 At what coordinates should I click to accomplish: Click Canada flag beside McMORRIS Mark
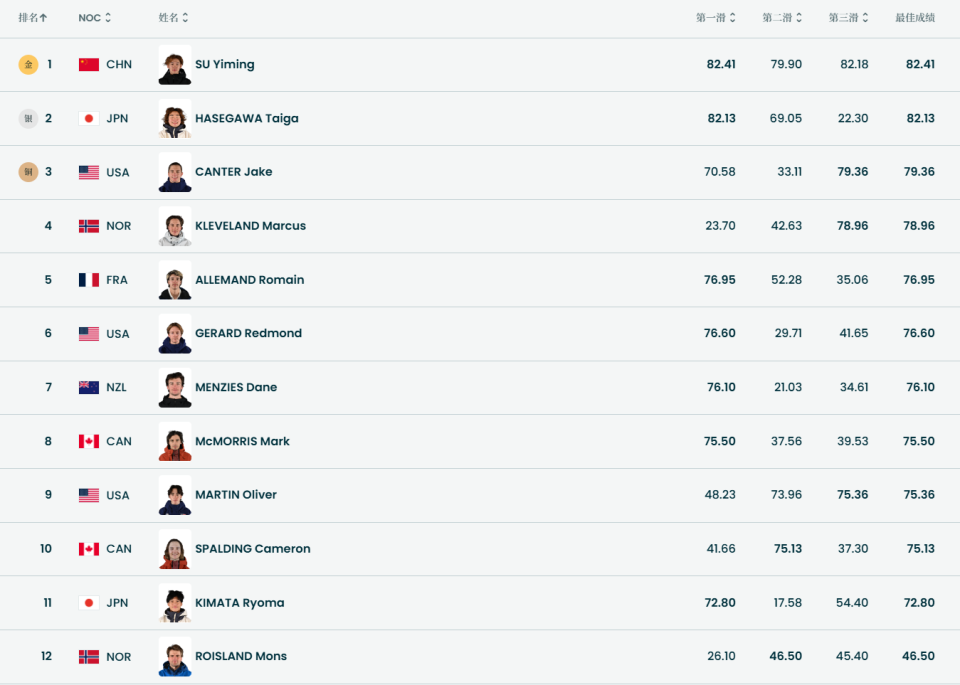point(89,442)
